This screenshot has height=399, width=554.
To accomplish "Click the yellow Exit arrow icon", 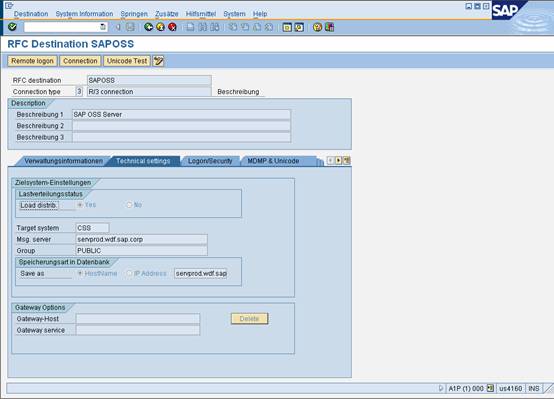I will 160,27.
